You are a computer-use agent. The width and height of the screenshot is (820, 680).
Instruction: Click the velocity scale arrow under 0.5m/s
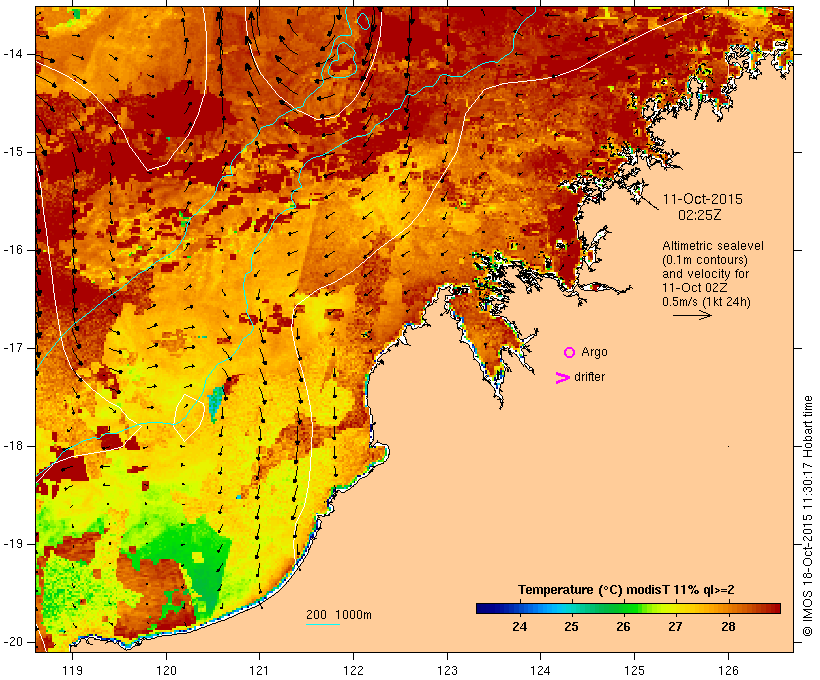coord(692,315)
